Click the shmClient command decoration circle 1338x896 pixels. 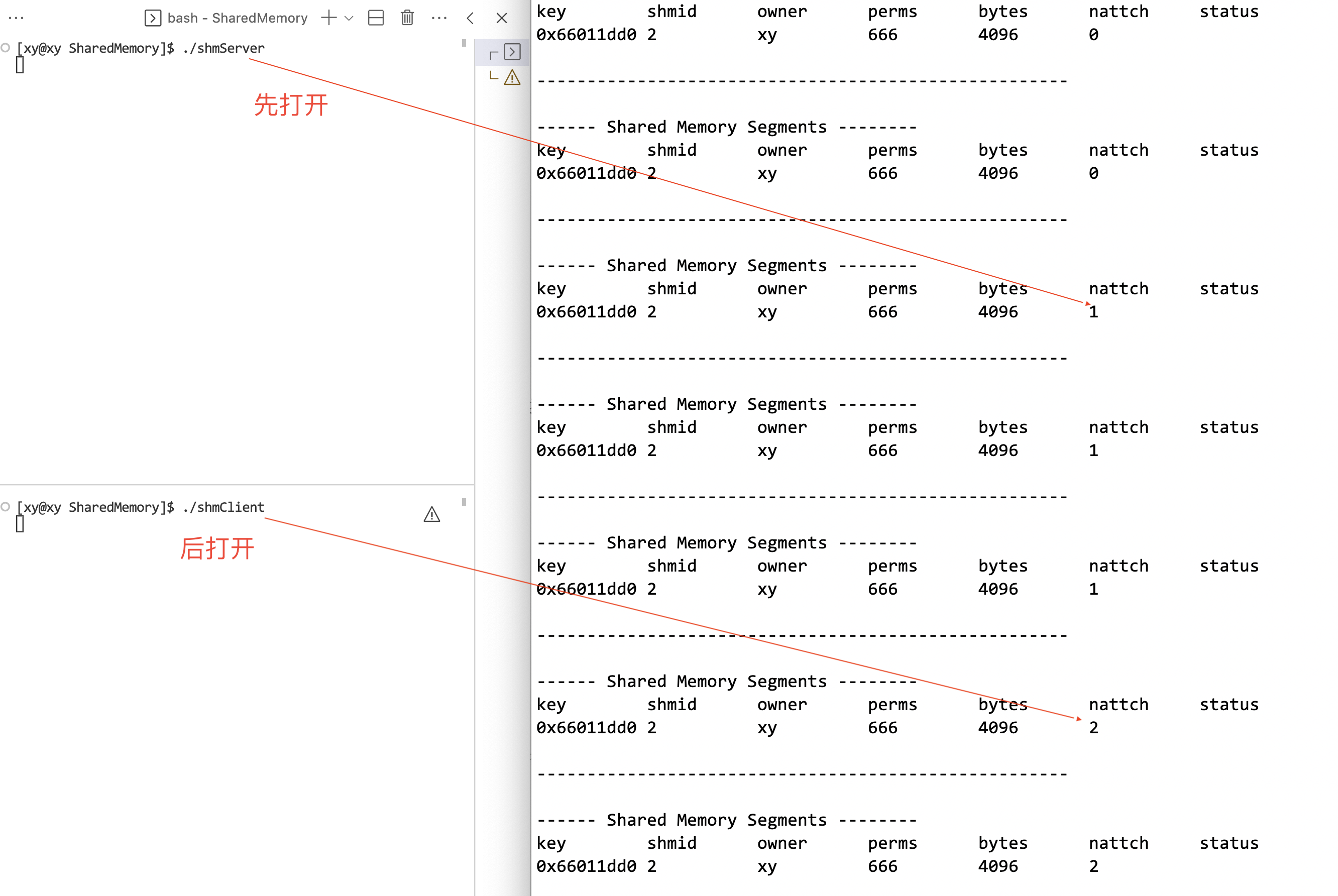[6, 507]
